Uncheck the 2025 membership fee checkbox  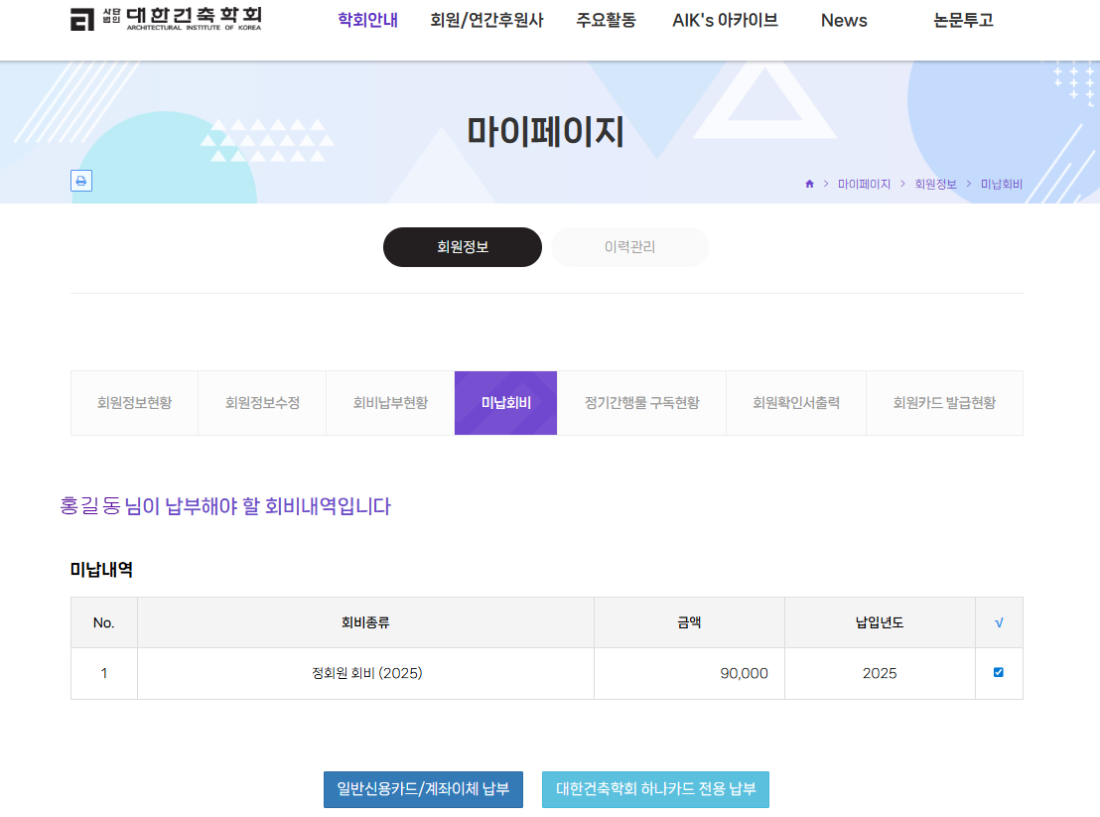coord(998,673)
